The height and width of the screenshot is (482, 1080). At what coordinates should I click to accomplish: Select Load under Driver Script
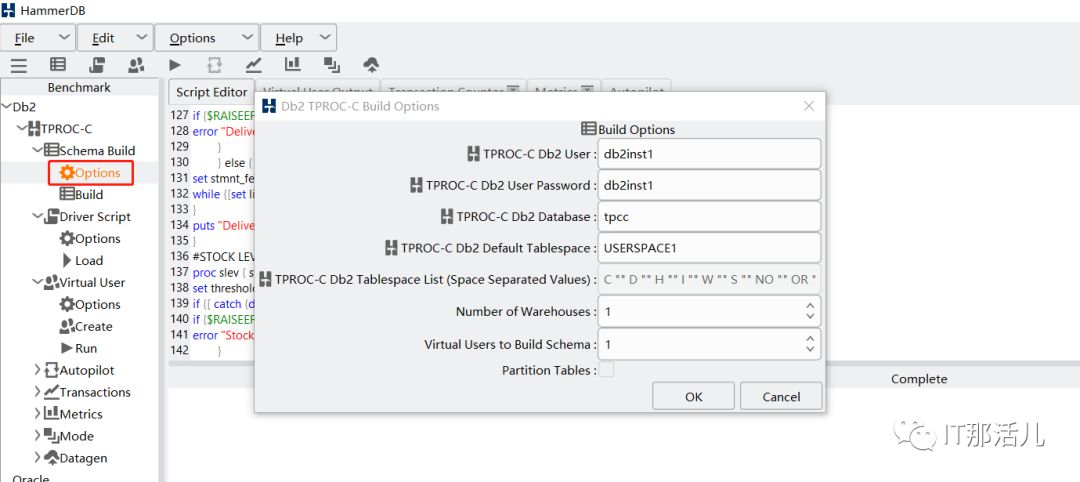[82, 261]
